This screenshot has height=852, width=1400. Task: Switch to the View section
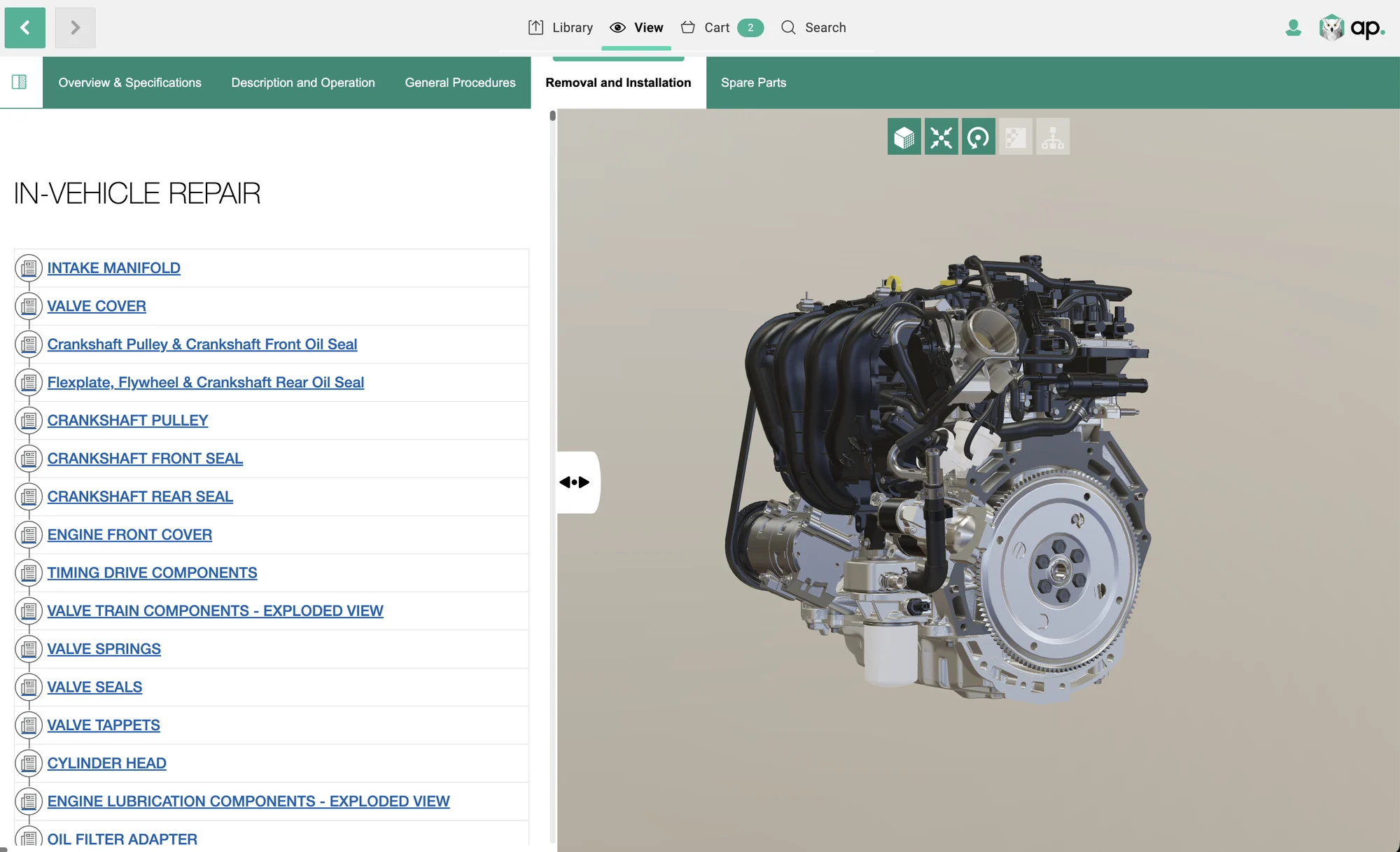[636, 27]
